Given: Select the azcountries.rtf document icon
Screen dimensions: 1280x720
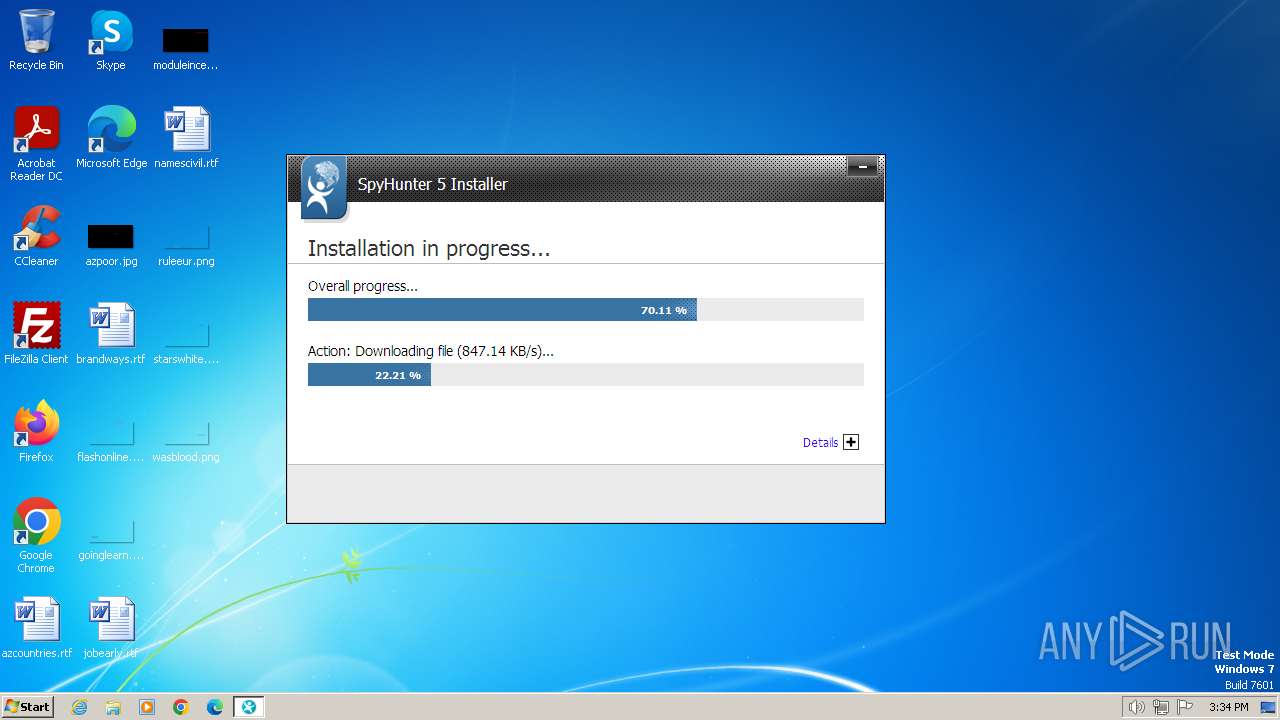Looking at the screenshot, I should 36,628.
